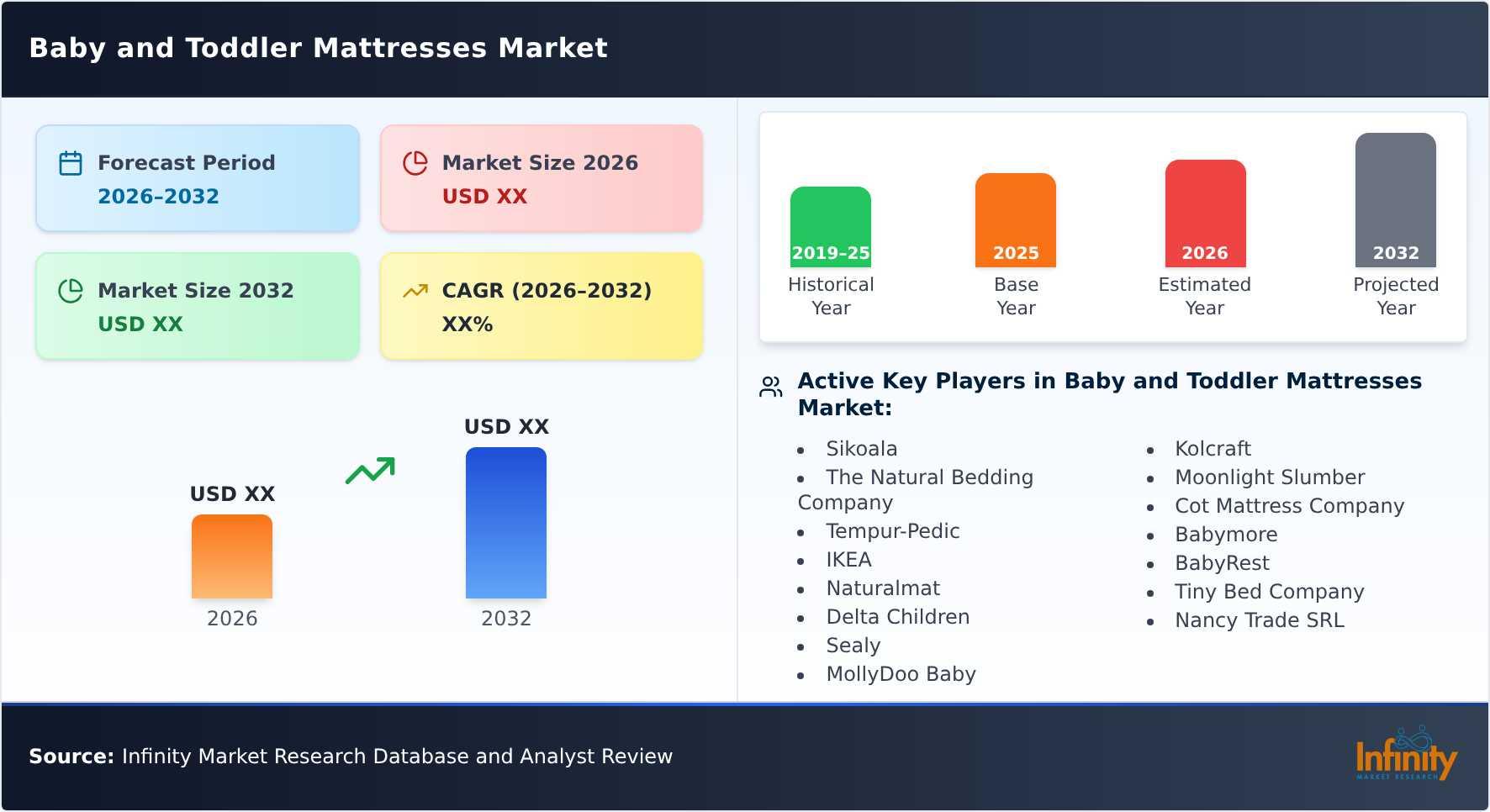Click the Moonlight Slumber list entry

(x=1270, y=477)
